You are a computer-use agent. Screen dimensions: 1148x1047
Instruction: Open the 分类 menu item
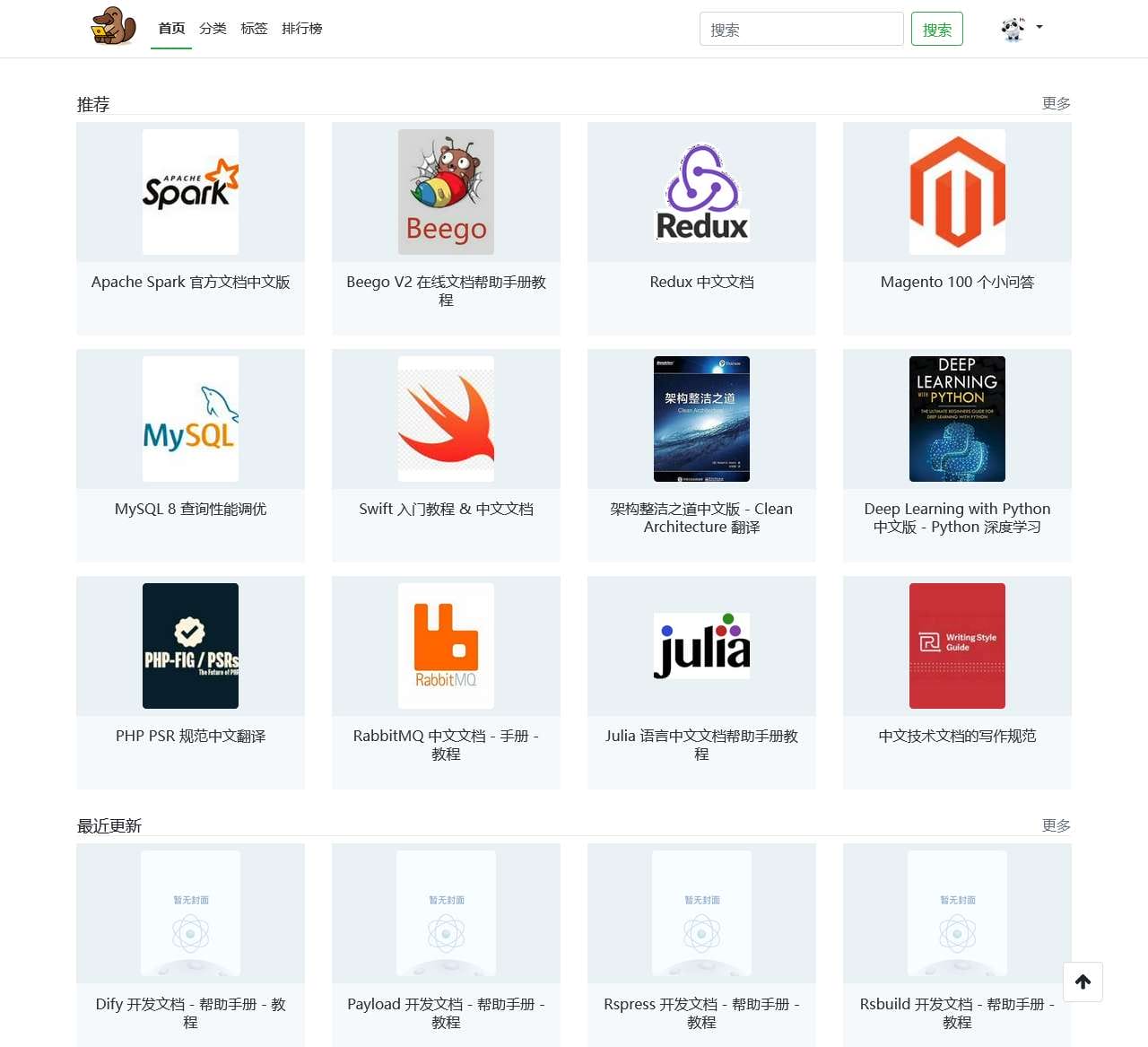click(213, 29)
